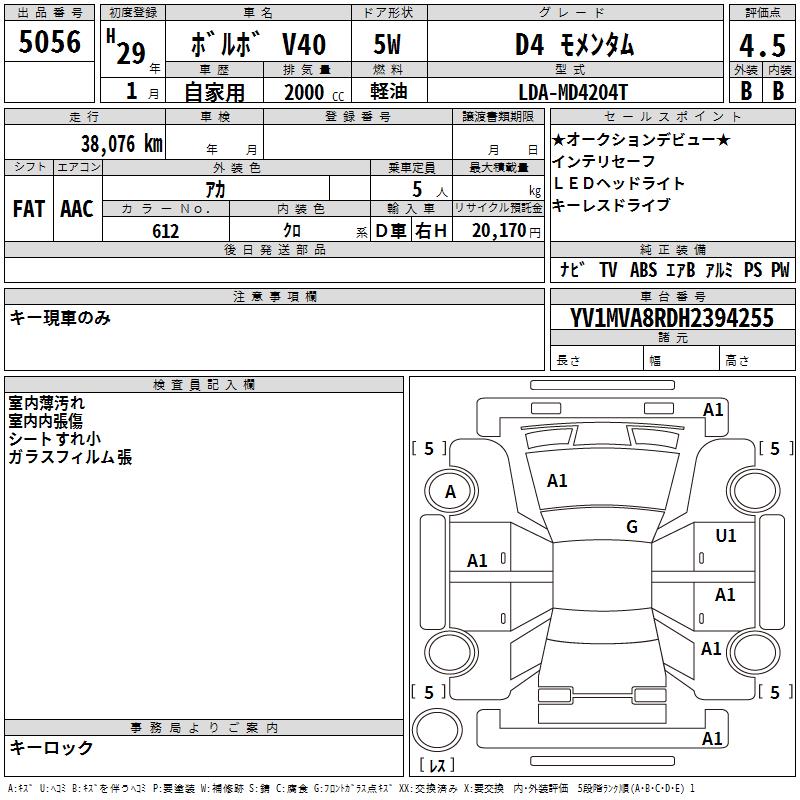
Task: Click the B grade under 内装
Action: tap(778, 91)
